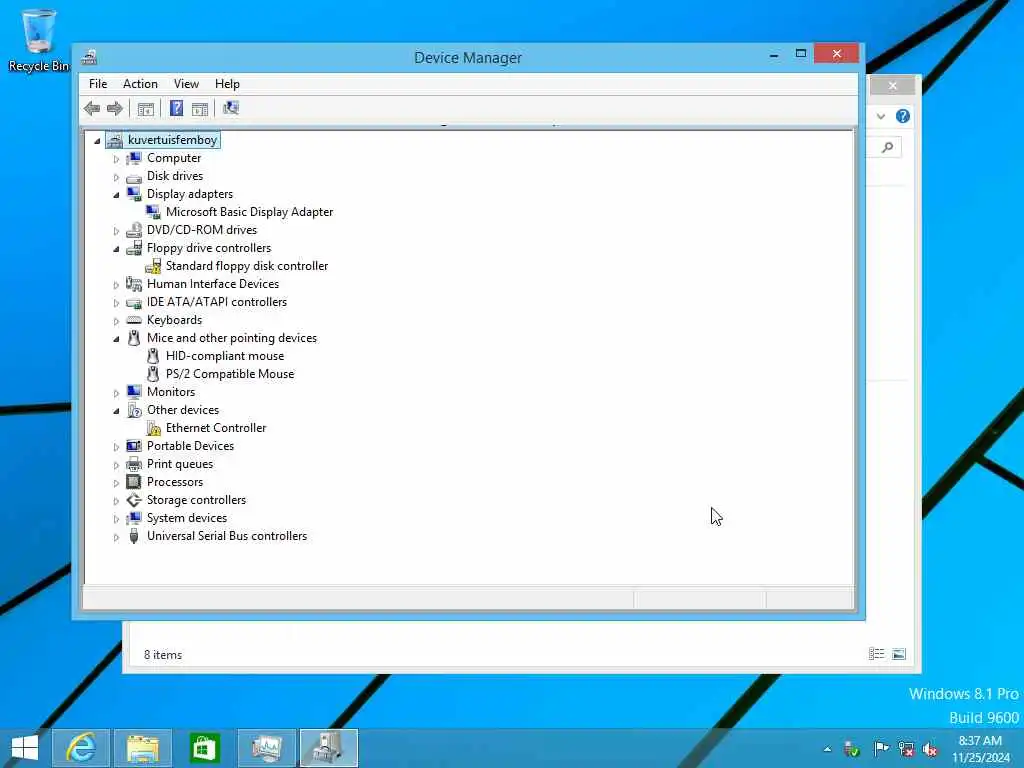1024x768 pixels.
Task: Click the Print queues printer icon
Action: coord(134,464)
